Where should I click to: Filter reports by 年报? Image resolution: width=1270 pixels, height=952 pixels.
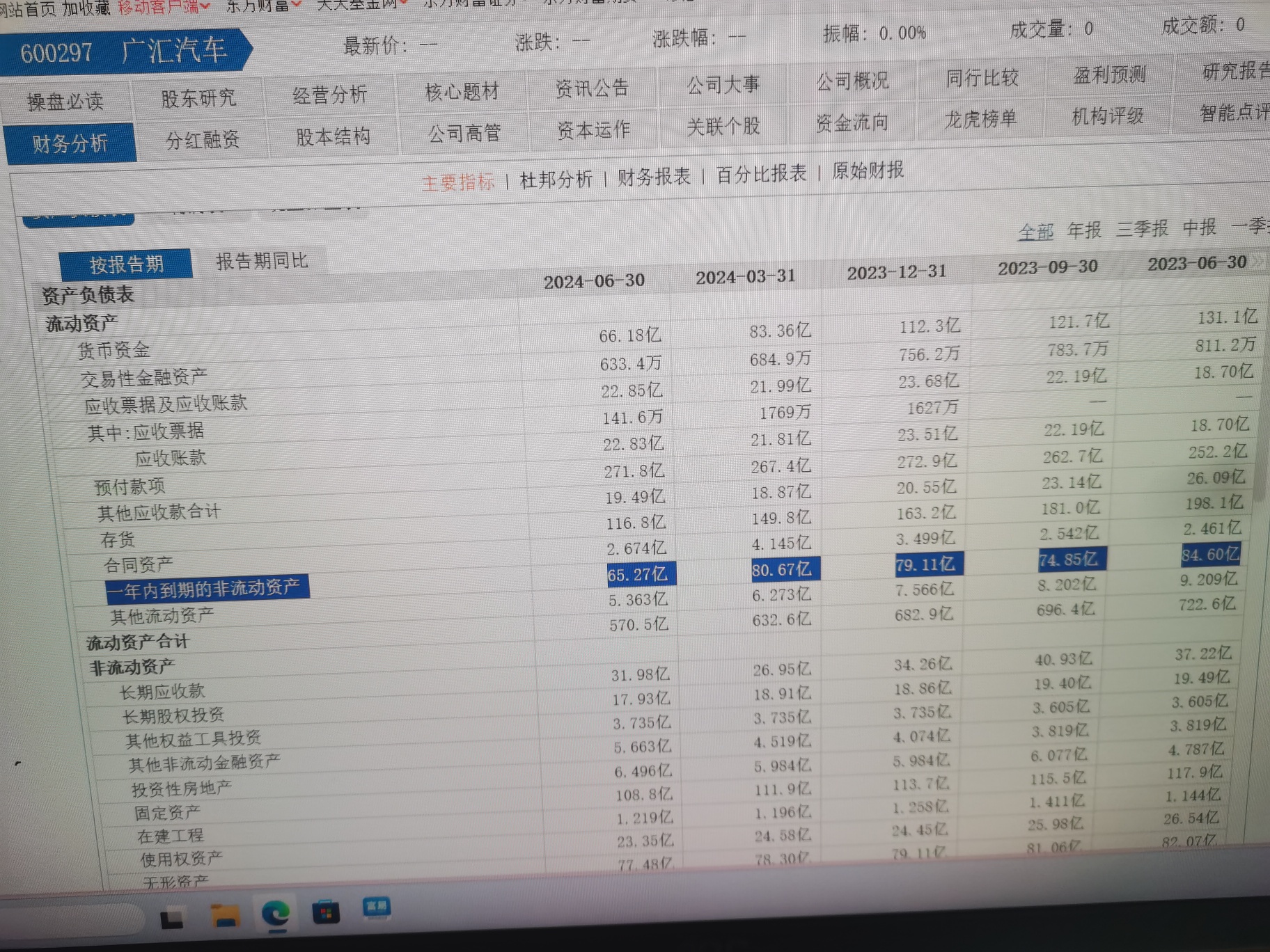(1085, 230)
